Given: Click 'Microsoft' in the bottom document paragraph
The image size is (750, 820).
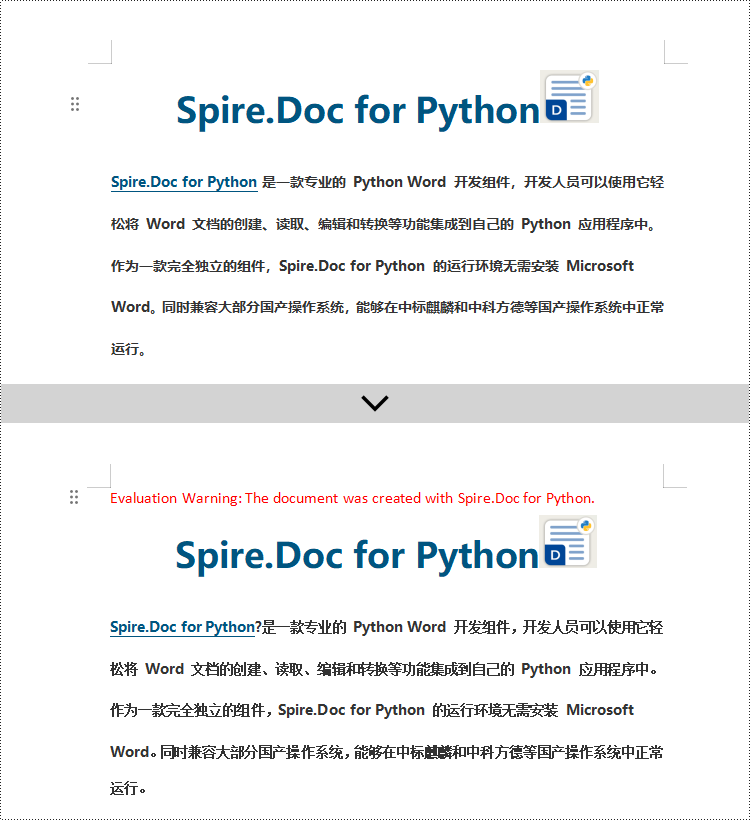Looking at the screenshot, I should [x=600, y=710].
